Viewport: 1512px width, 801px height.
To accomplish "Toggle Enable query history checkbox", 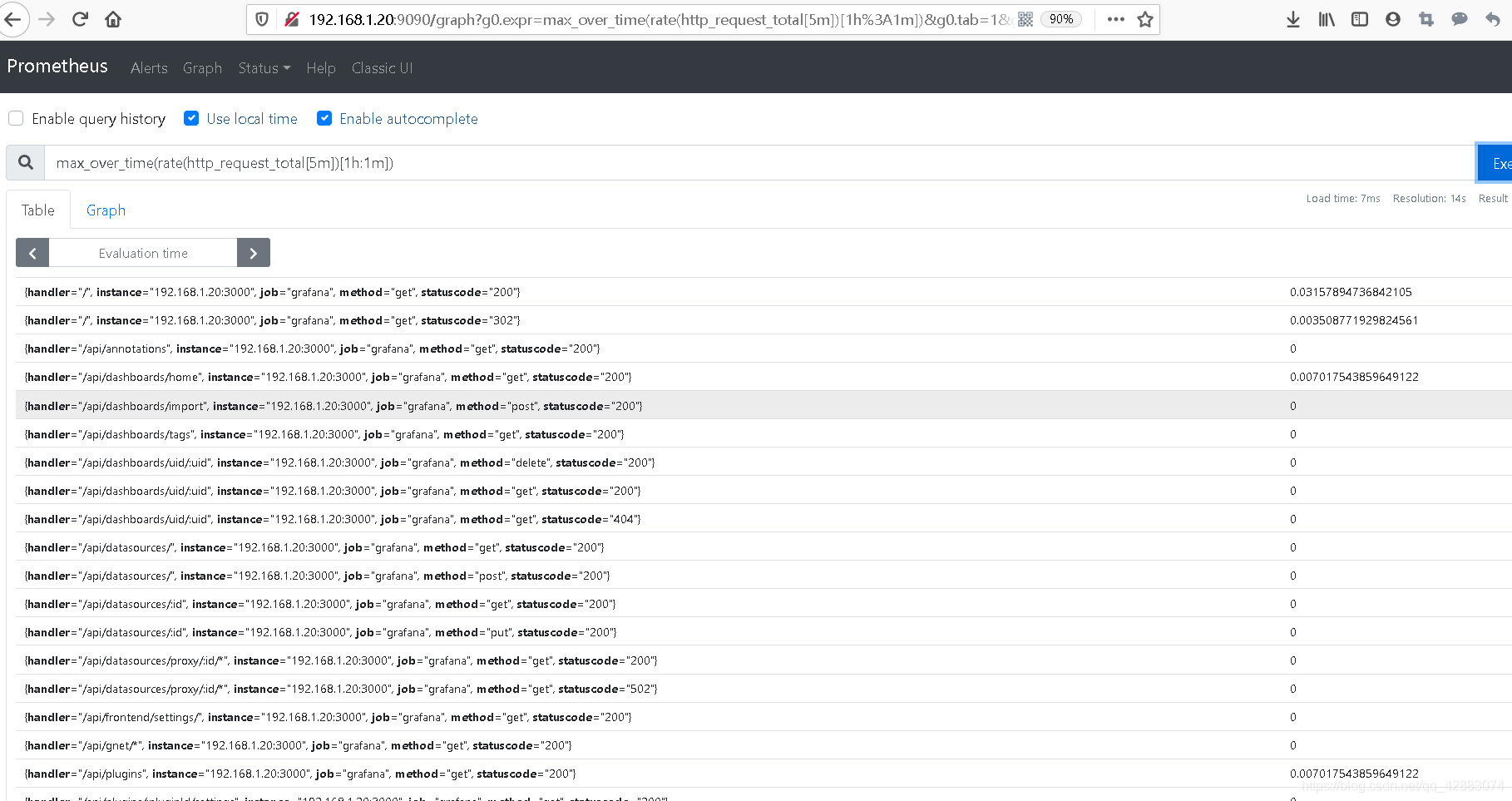I will pyautogui.click(x=16, y=118).
